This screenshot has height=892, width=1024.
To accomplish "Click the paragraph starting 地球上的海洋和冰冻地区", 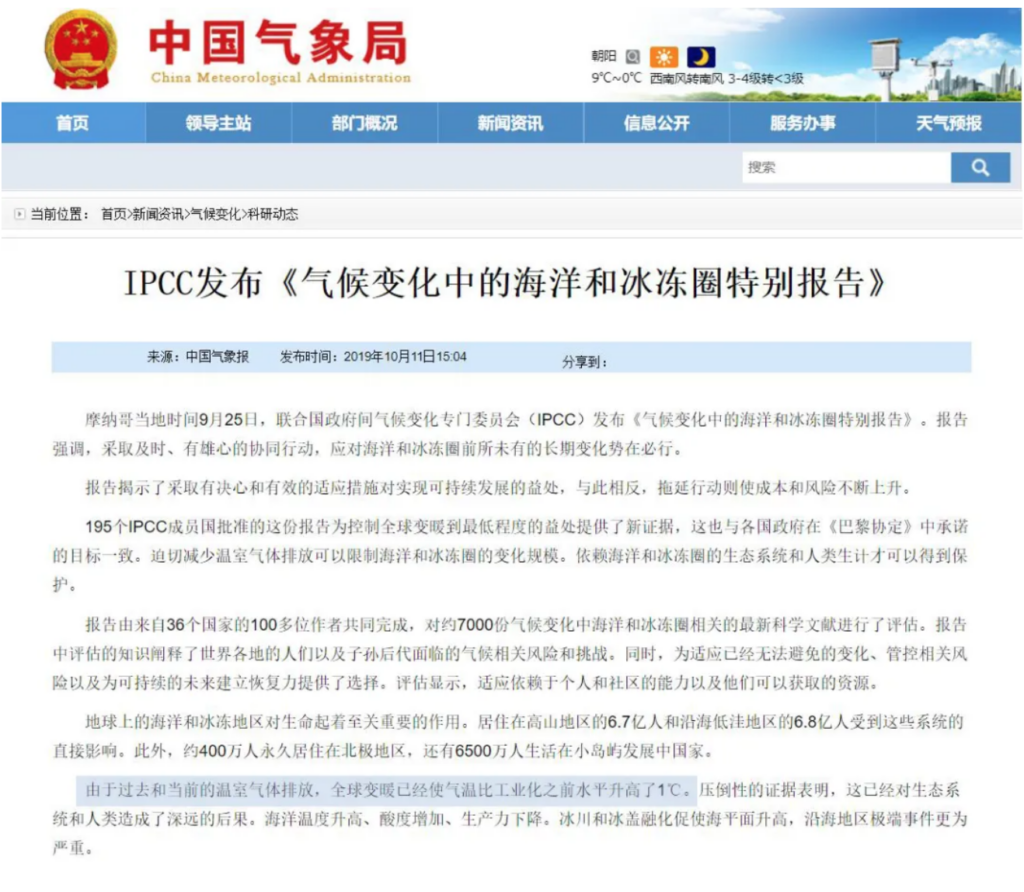I will point(510,737).
